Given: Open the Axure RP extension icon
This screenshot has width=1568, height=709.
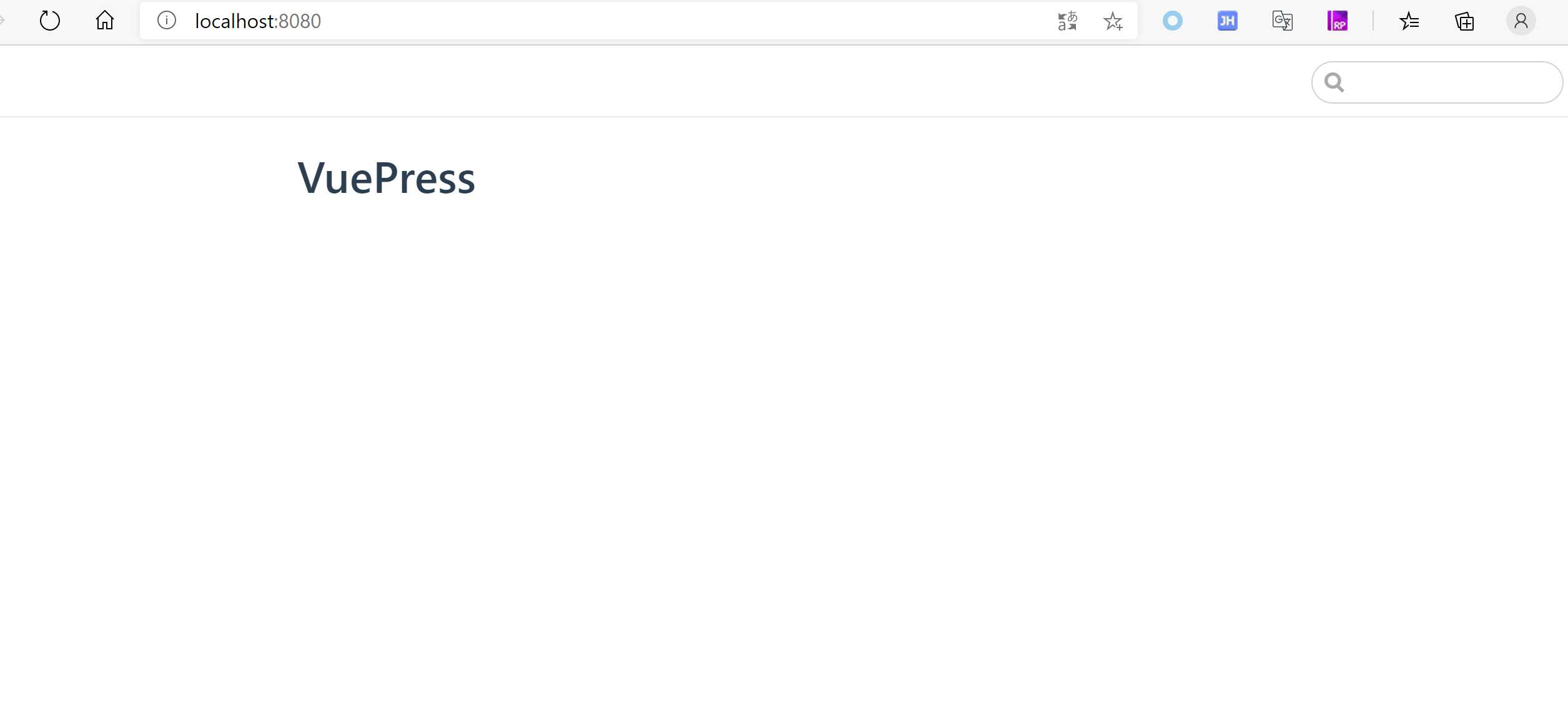Looking at the screenshot, I should [1338, 21].
